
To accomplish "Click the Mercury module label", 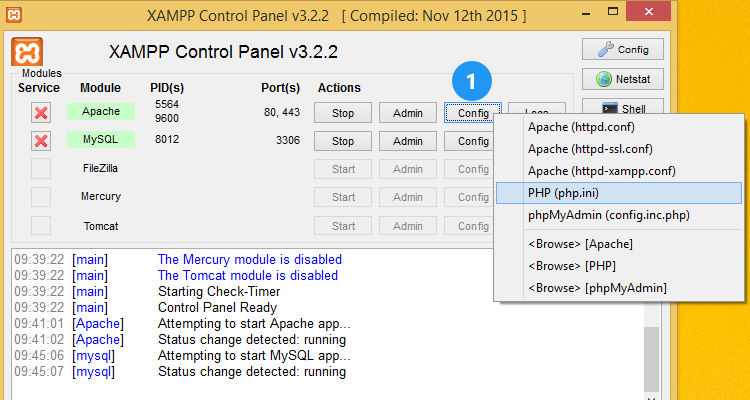I will tap(100, 196).
